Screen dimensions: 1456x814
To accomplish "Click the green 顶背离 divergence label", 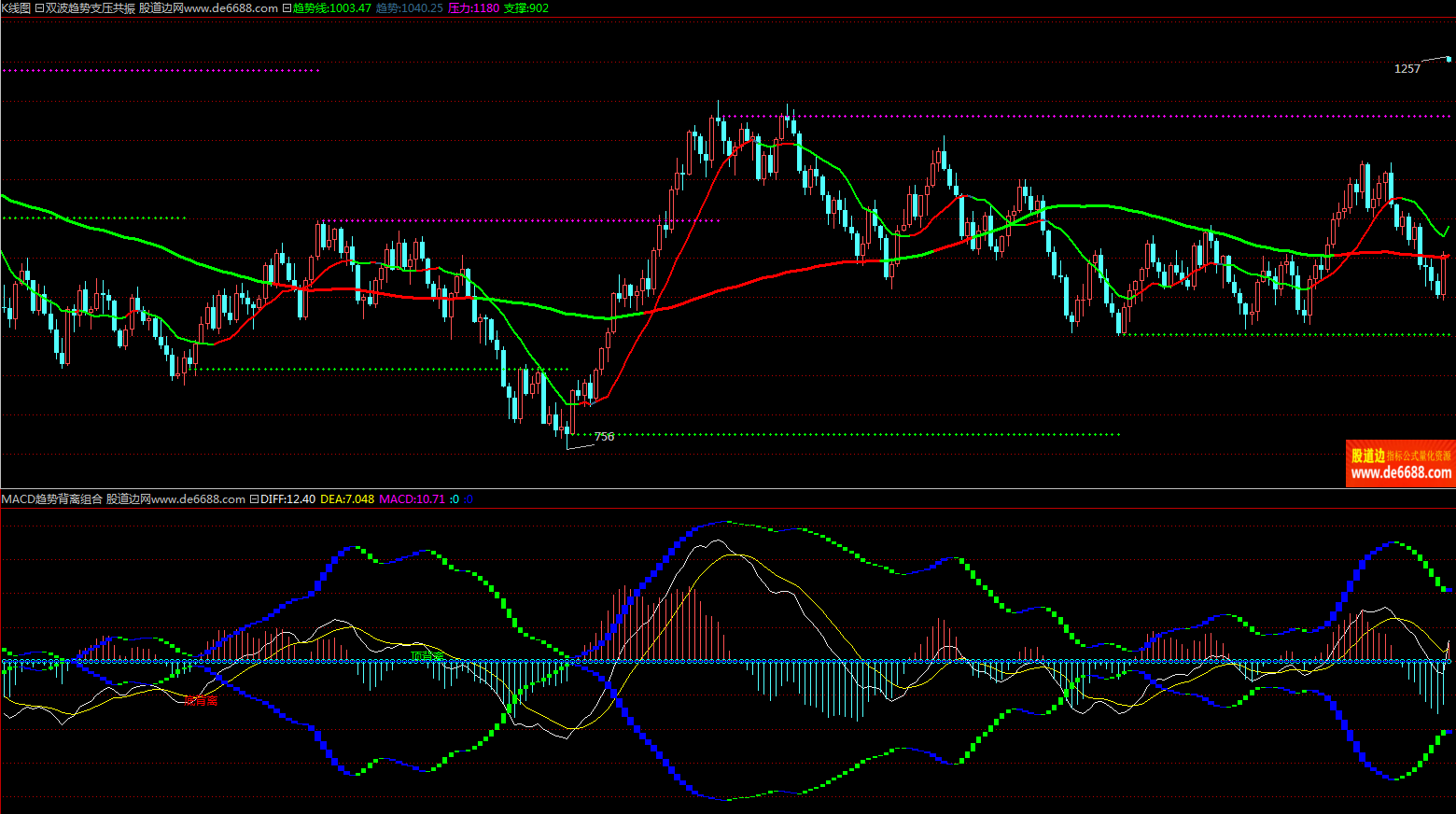I will (x=427, y=656).
